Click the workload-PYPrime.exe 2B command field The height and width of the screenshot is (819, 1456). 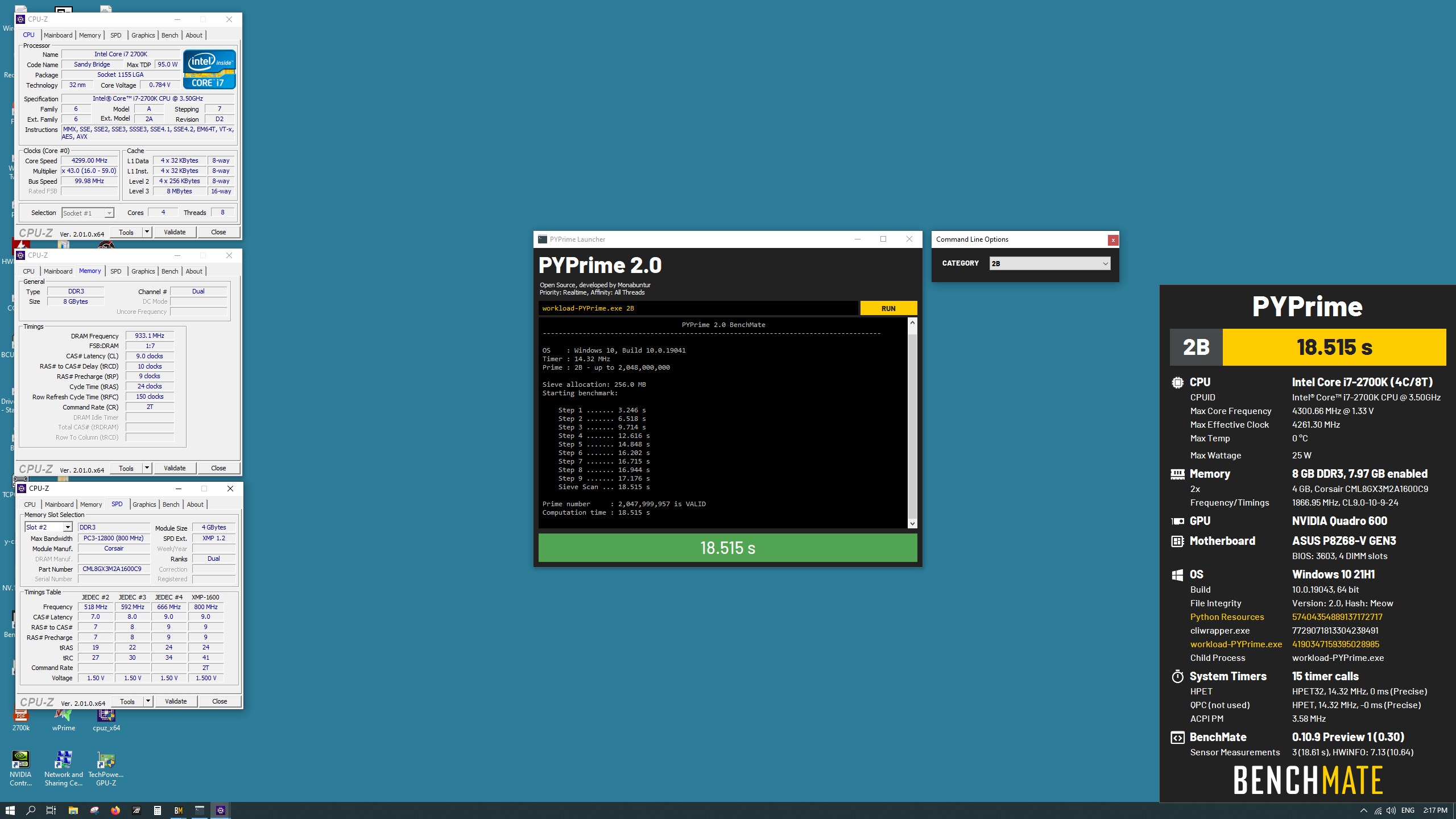pyautogui.click(x=698, y=308)
